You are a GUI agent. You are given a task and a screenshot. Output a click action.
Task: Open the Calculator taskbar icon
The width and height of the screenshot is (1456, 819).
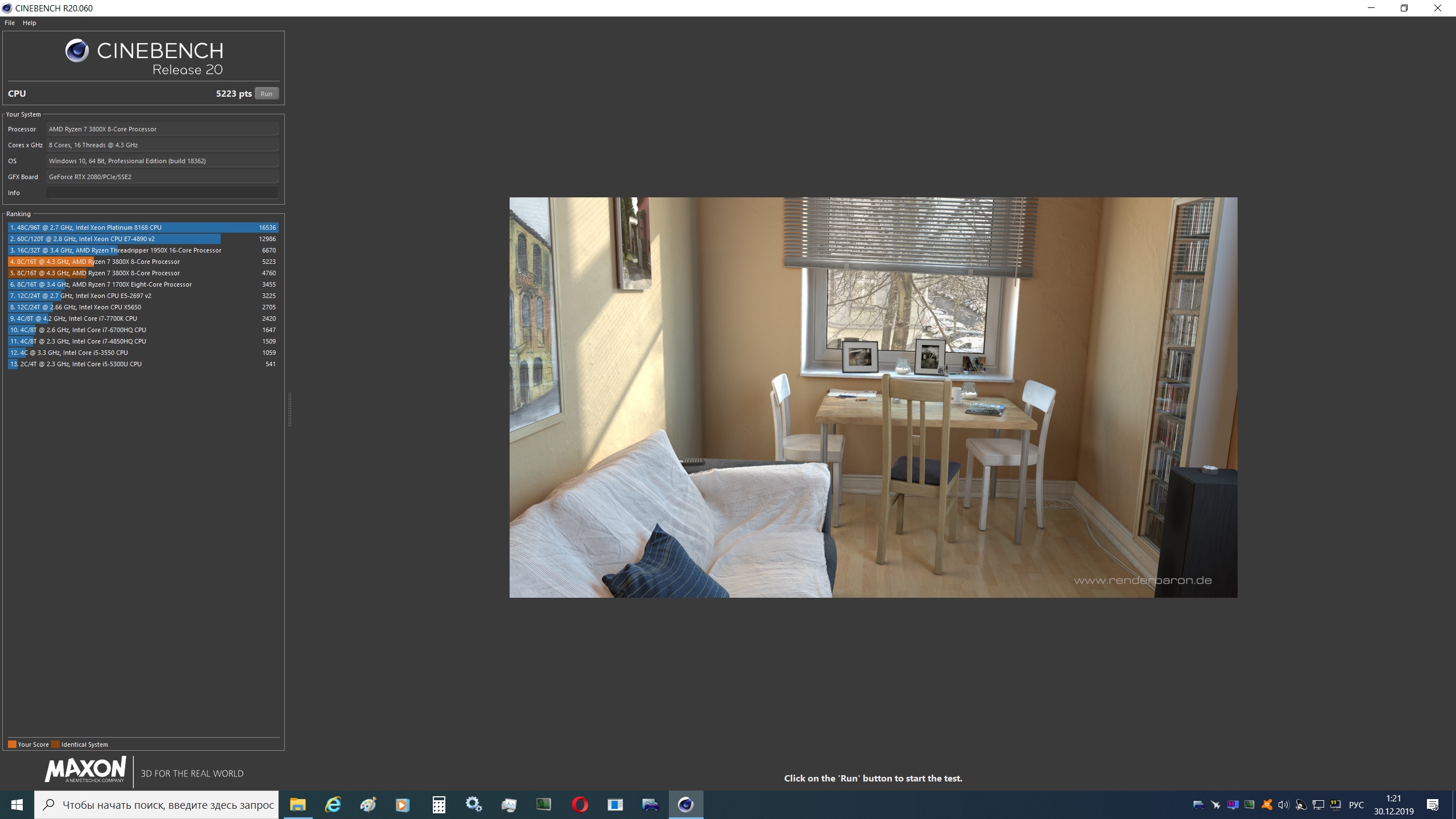[439, 805]
